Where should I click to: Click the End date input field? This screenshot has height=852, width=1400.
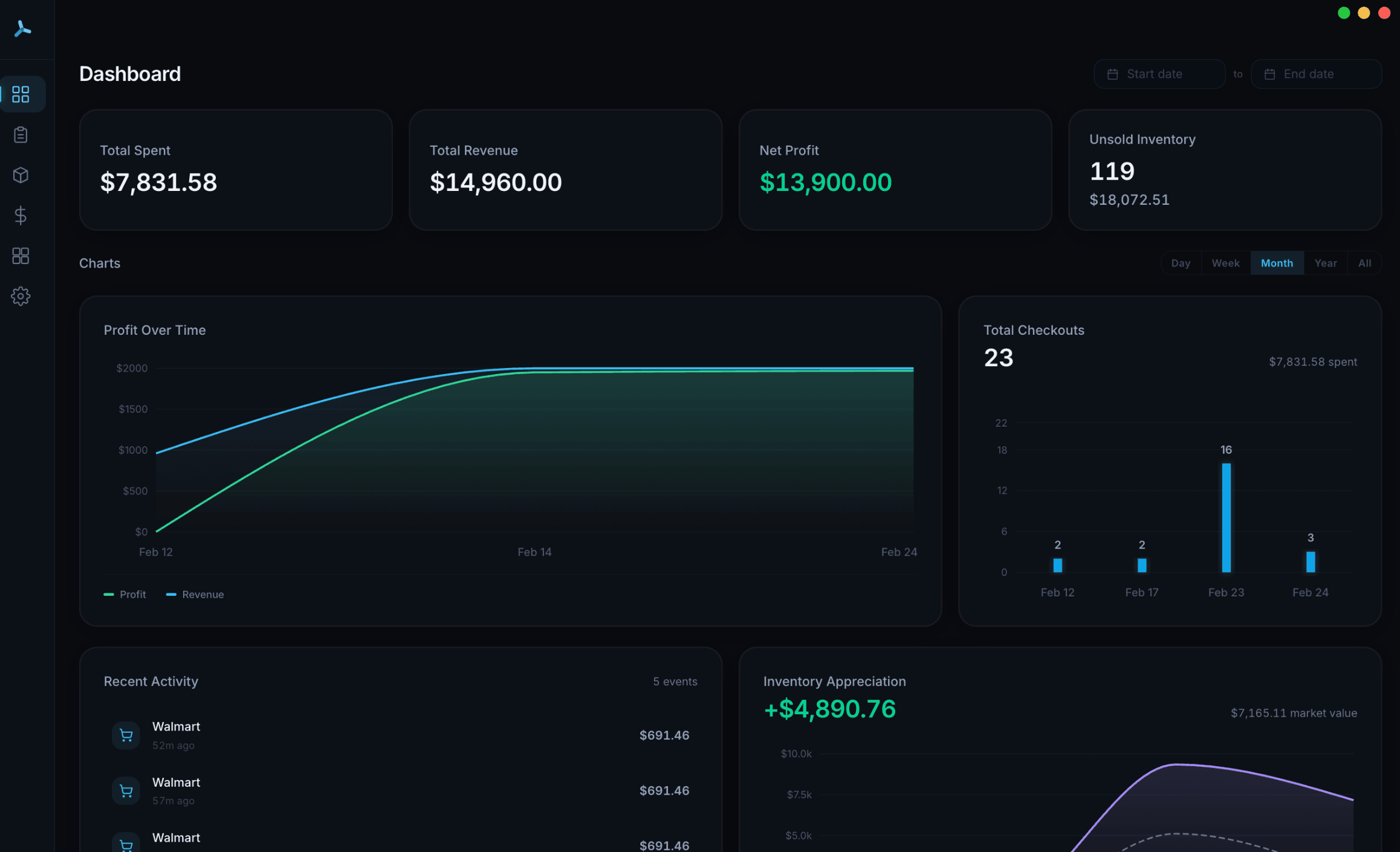pyautogui.click(x=1316, y=74)
